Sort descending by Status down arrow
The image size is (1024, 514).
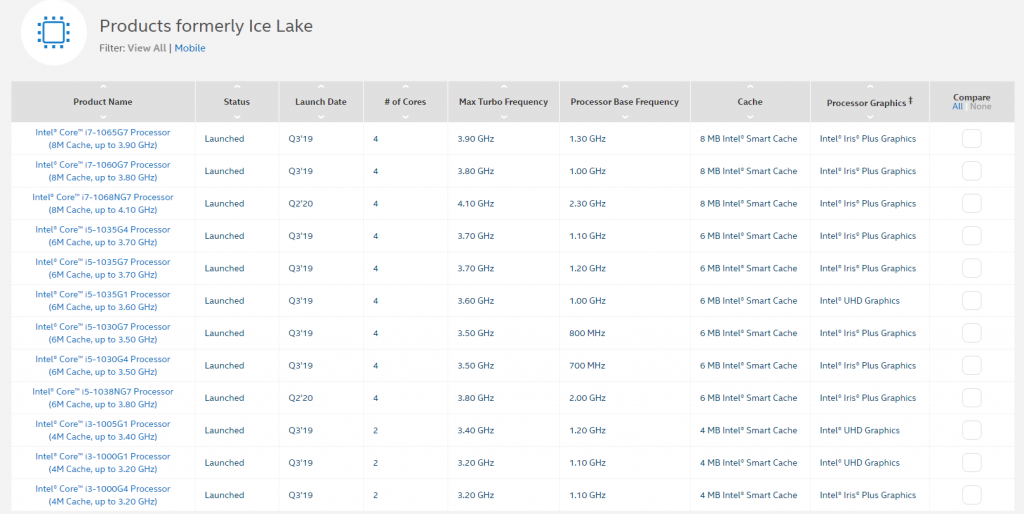click(237, 117)
